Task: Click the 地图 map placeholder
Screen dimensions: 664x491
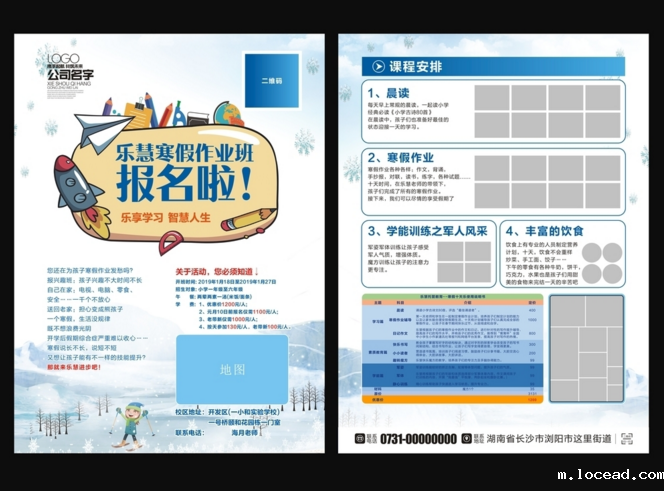Action: pos(232,369)
